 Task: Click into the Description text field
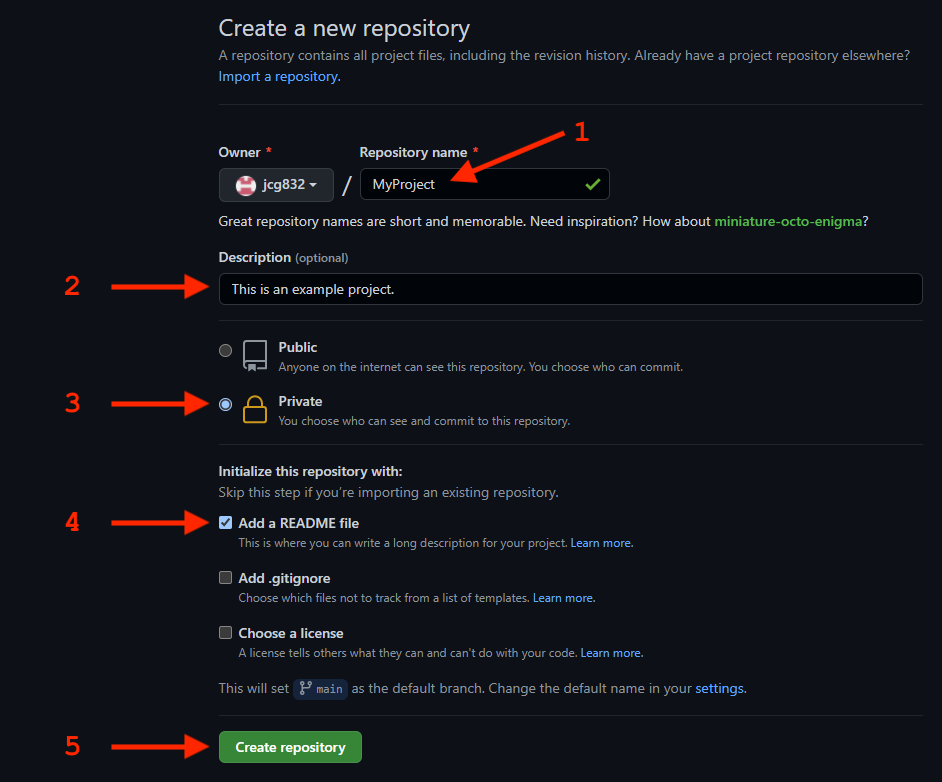(x=570, y=289)
